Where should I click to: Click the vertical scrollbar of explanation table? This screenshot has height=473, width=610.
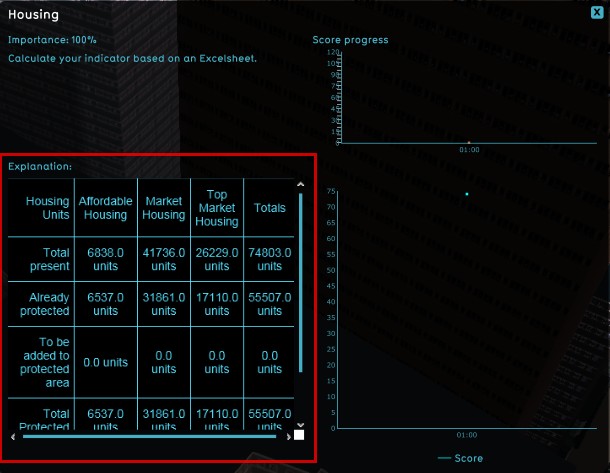click(x=299, y=280)
